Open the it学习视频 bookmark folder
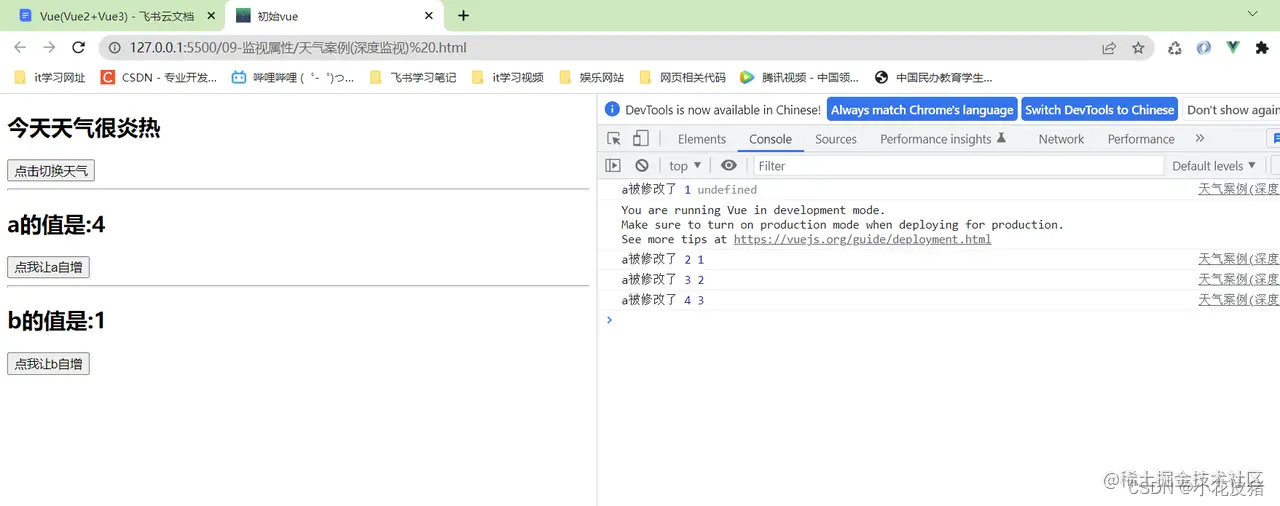 click(508, 77)
